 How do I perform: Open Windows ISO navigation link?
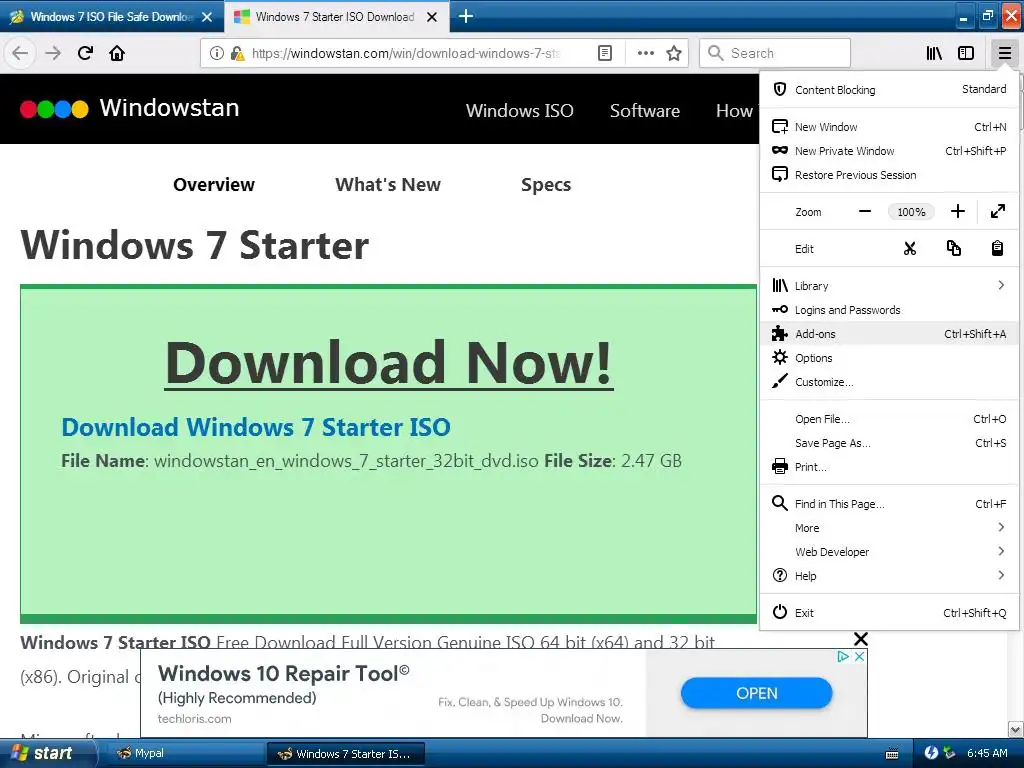click(x=520, y=110)
